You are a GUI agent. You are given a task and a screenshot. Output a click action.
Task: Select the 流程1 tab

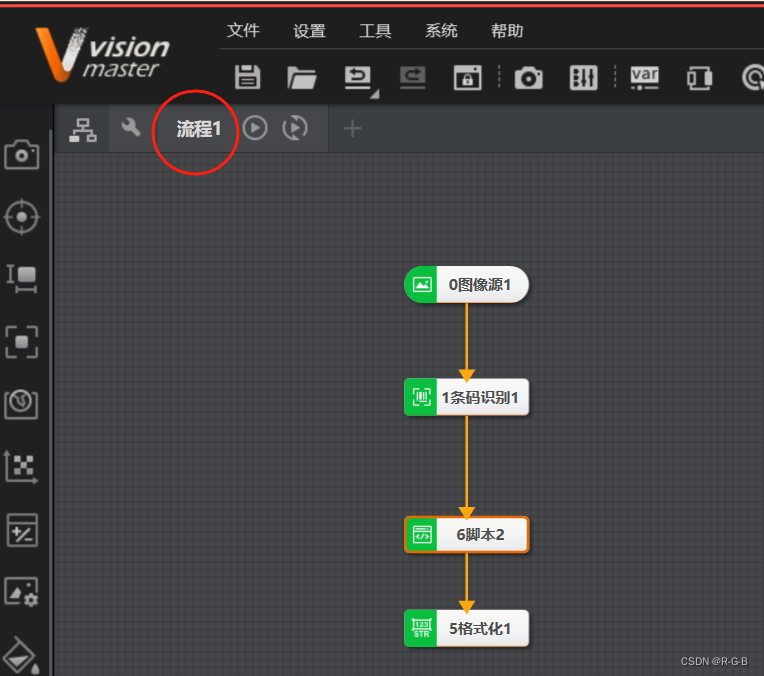tap(198, 129)
